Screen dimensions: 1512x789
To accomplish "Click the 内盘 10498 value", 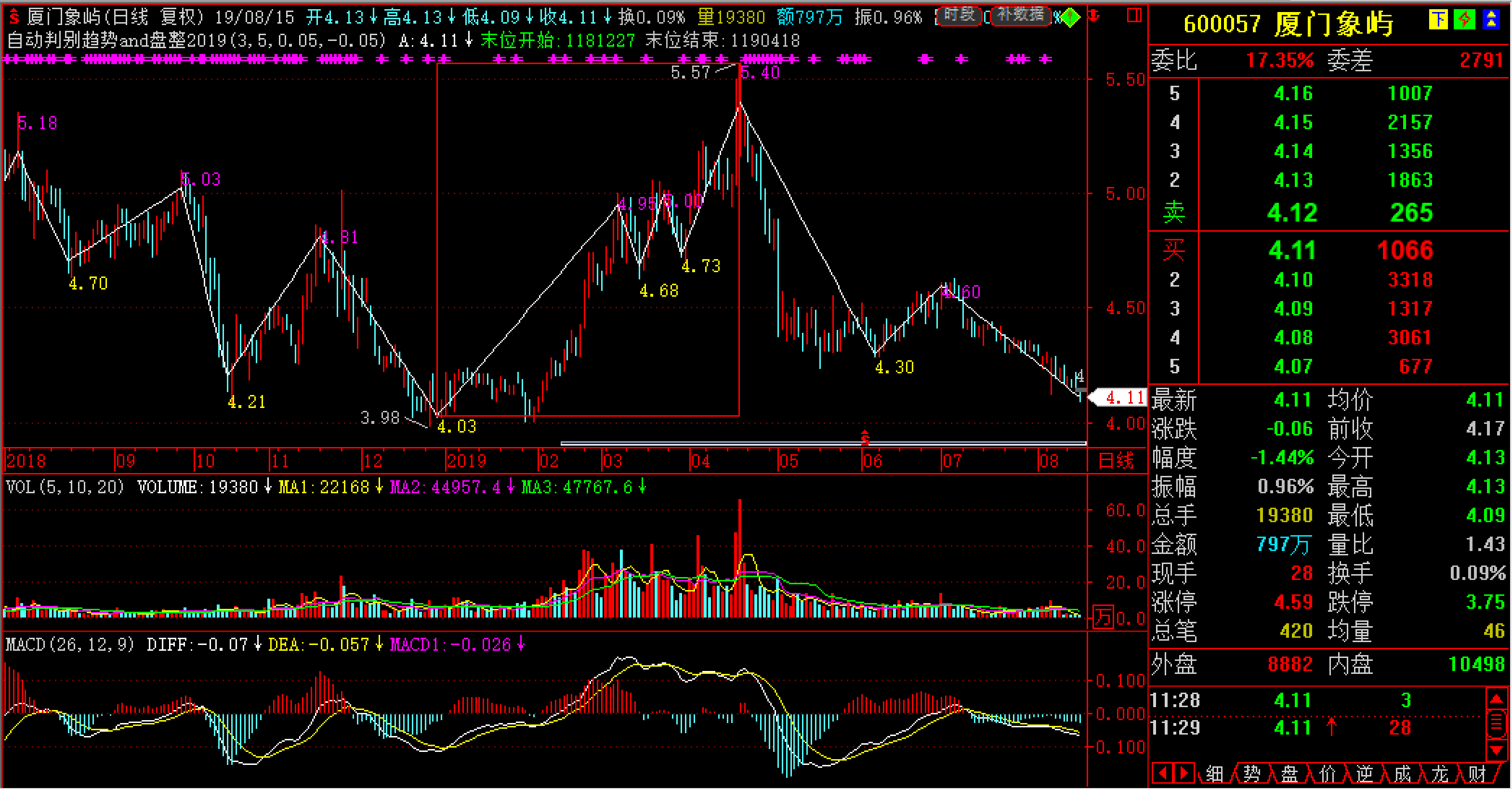I will [1477, 665].
